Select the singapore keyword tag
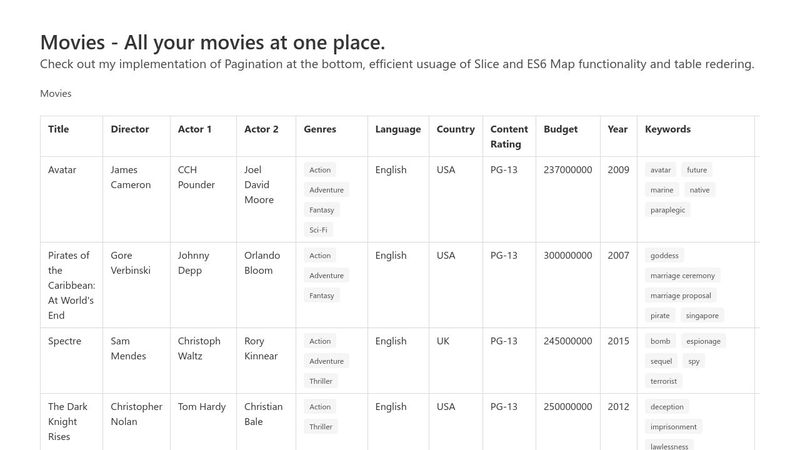This screenshot has height=450, width=800. coord(701,315)
